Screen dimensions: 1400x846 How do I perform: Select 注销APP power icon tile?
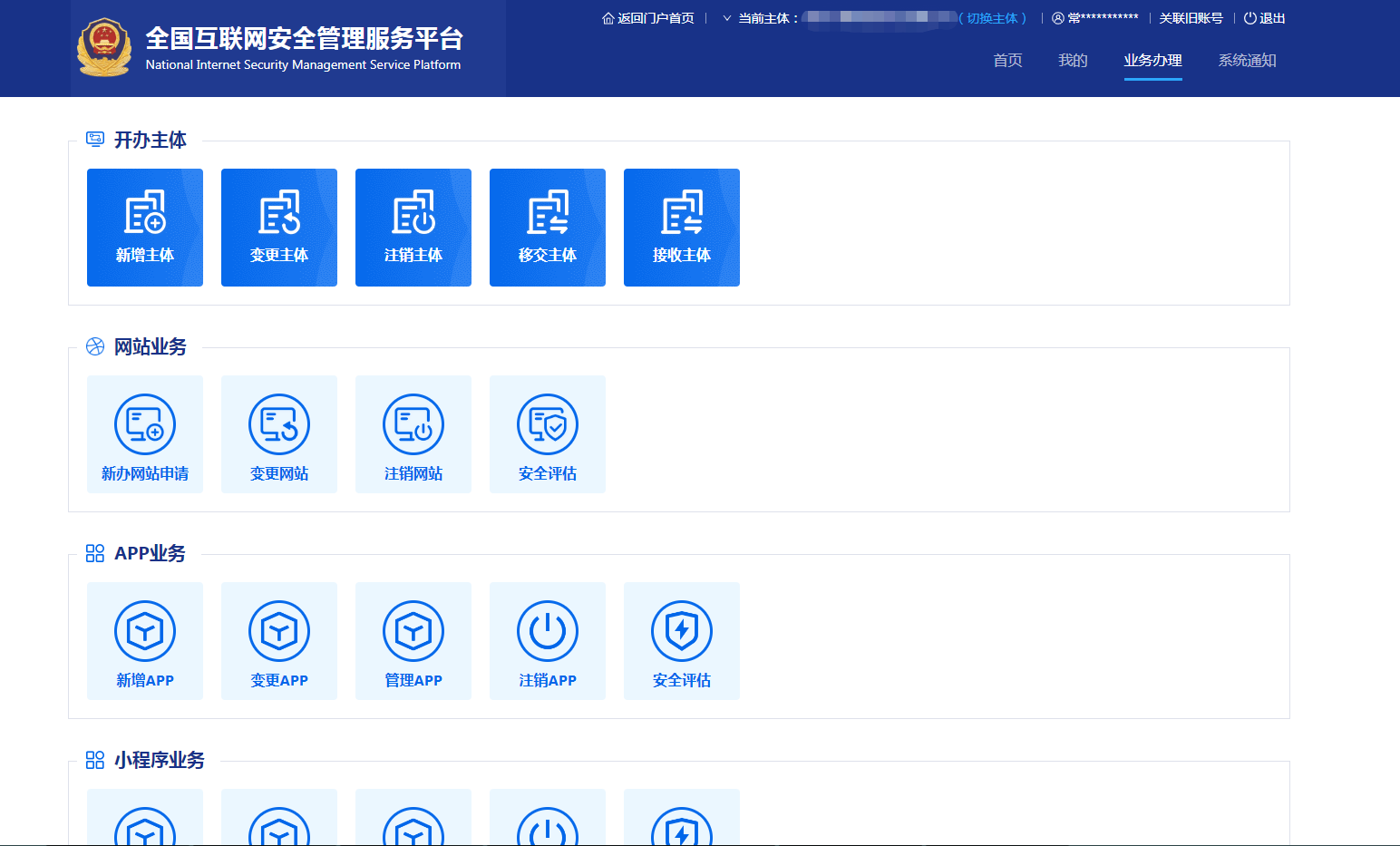coord(547,640)
